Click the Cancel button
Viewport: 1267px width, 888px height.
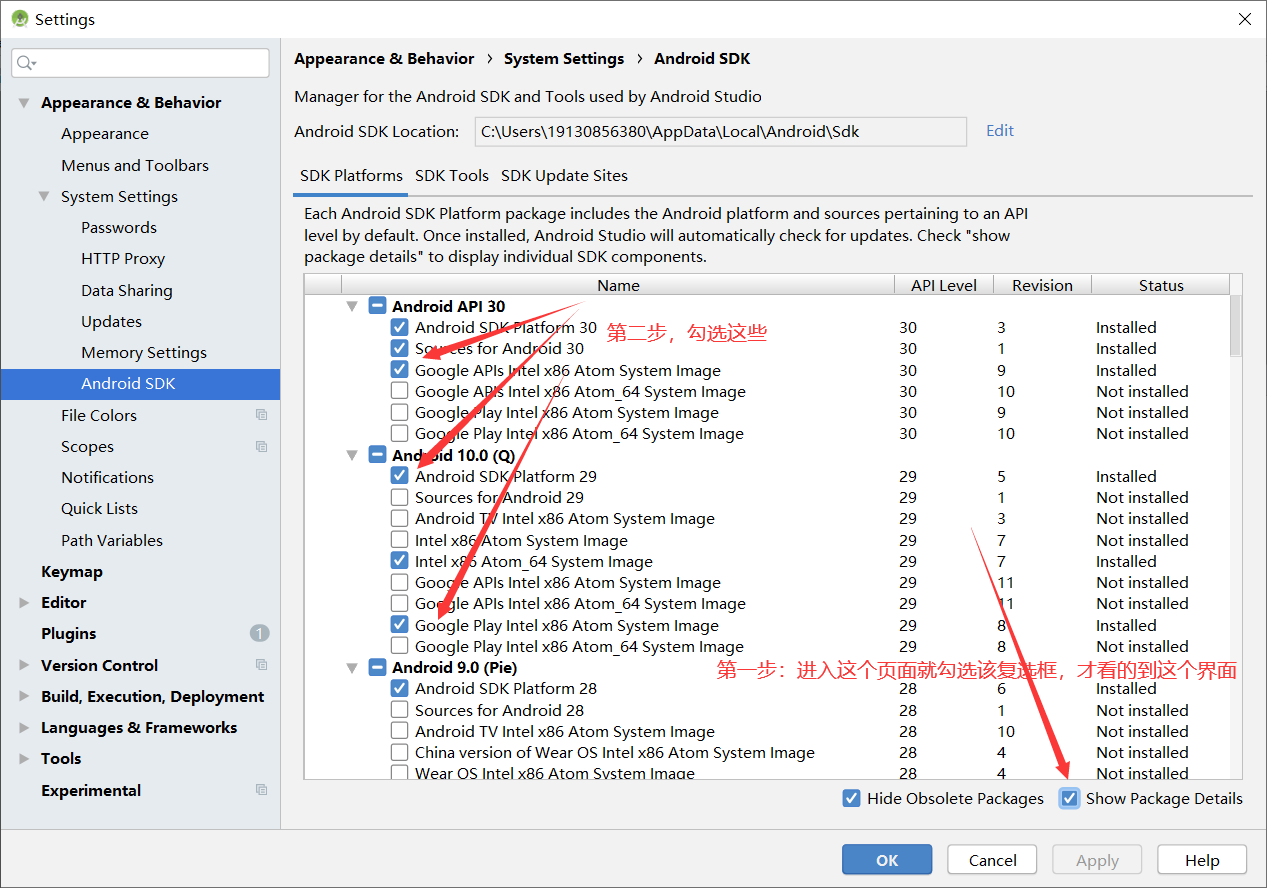[993, 860]
